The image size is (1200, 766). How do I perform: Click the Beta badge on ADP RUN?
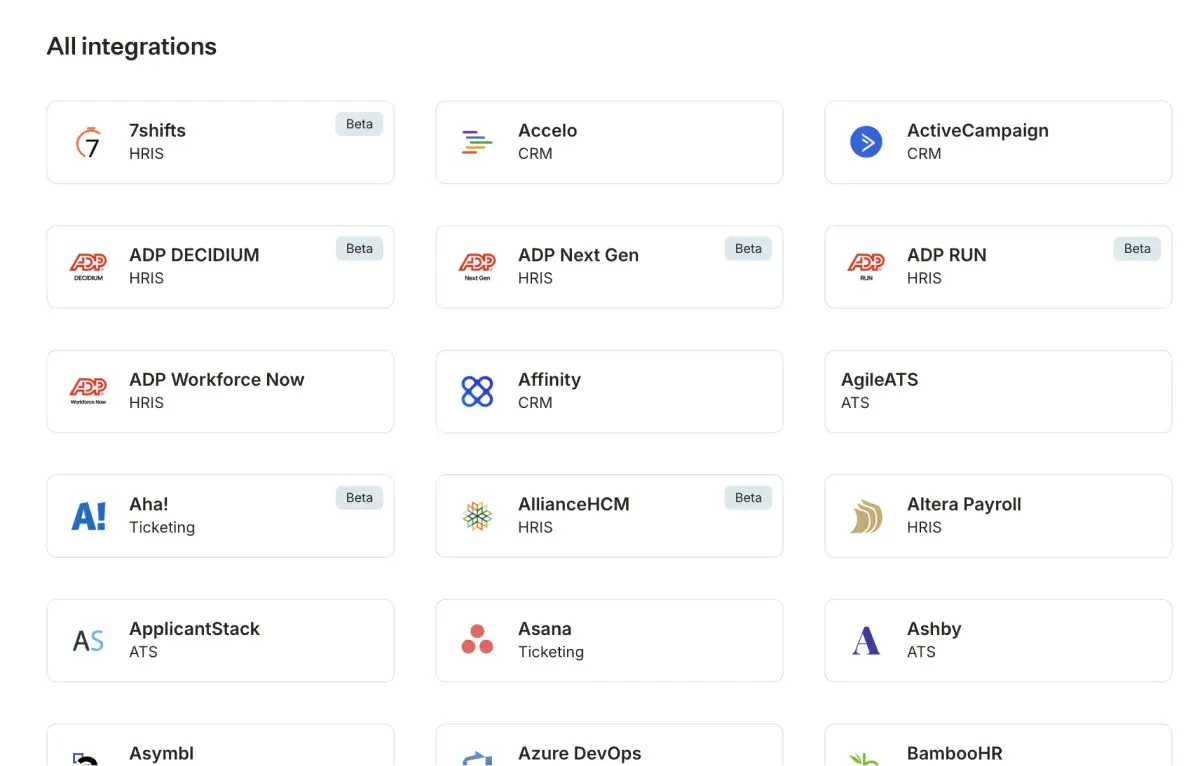click(1137, 248)
